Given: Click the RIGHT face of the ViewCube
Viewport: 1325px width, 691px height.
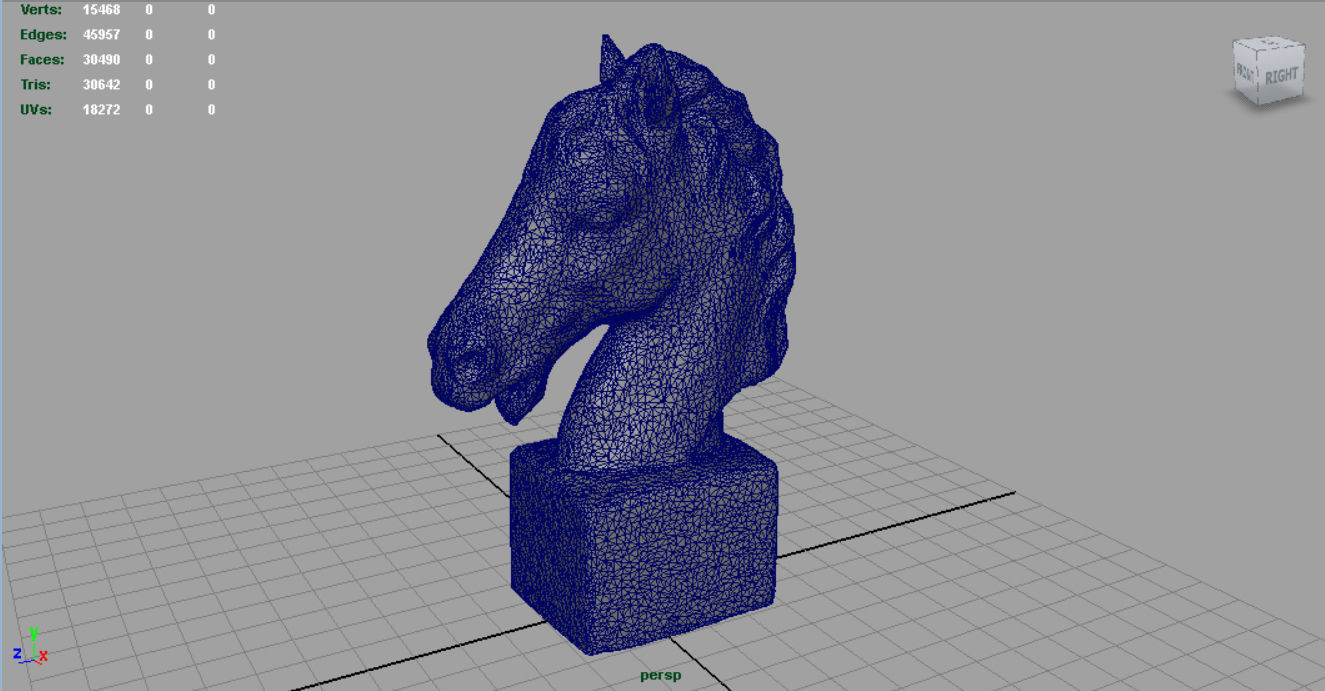Looking at the screenshot, I should click(x=1281, y=77).
